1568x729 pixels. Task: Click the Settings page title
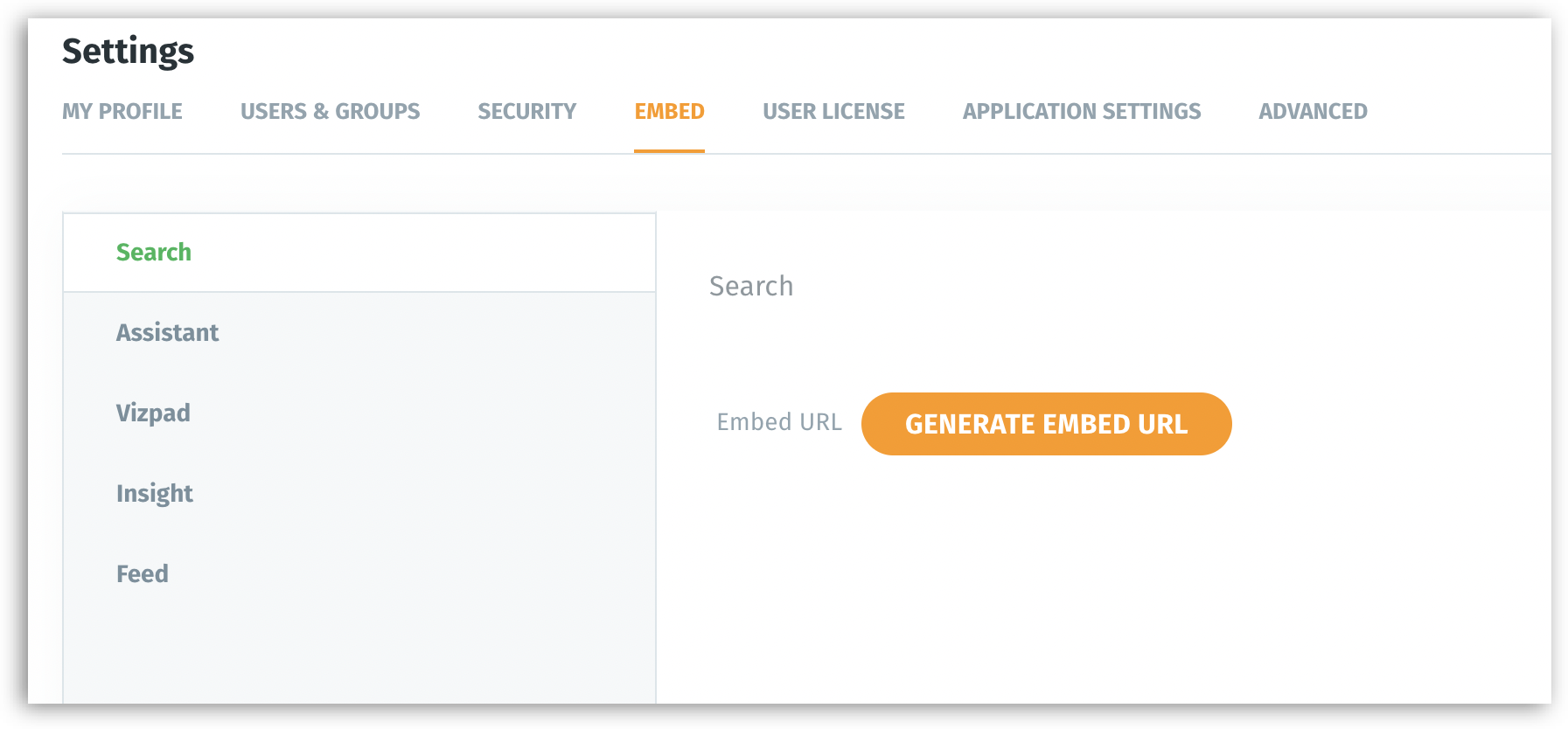coord(128,52)
